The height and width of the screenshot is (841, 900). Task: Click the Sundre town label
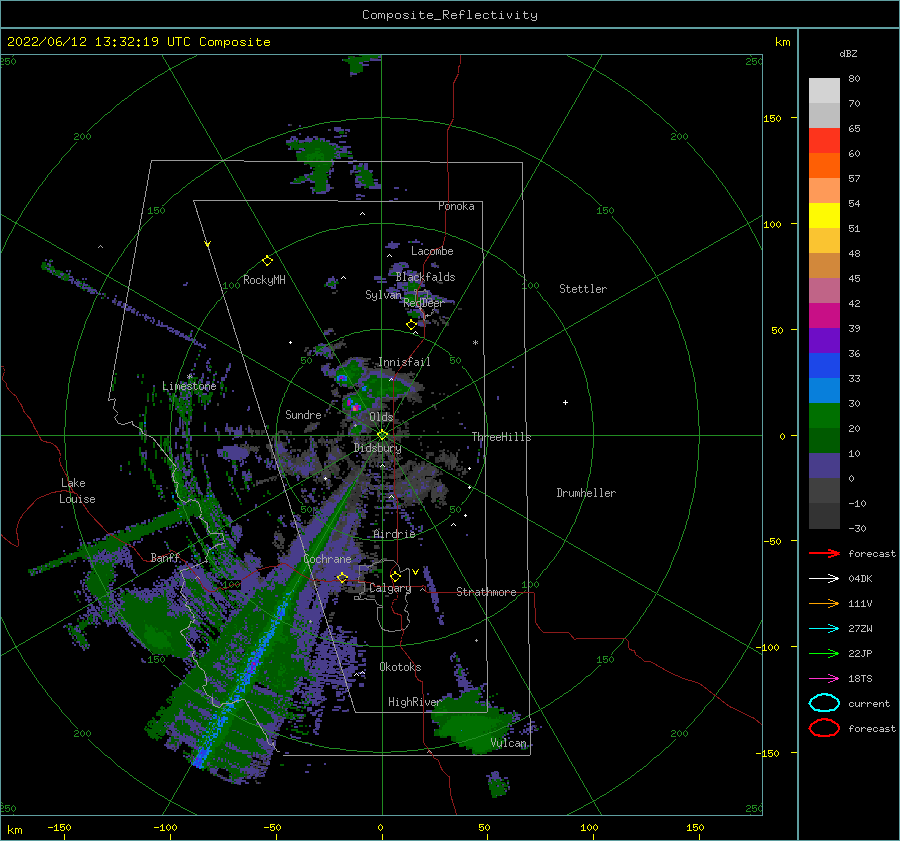coord(303,414)
